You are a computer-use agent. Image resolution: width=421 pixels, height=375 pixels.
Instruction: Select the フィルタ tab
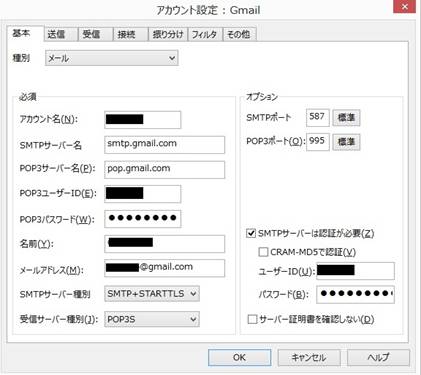[x=205, y=34]
